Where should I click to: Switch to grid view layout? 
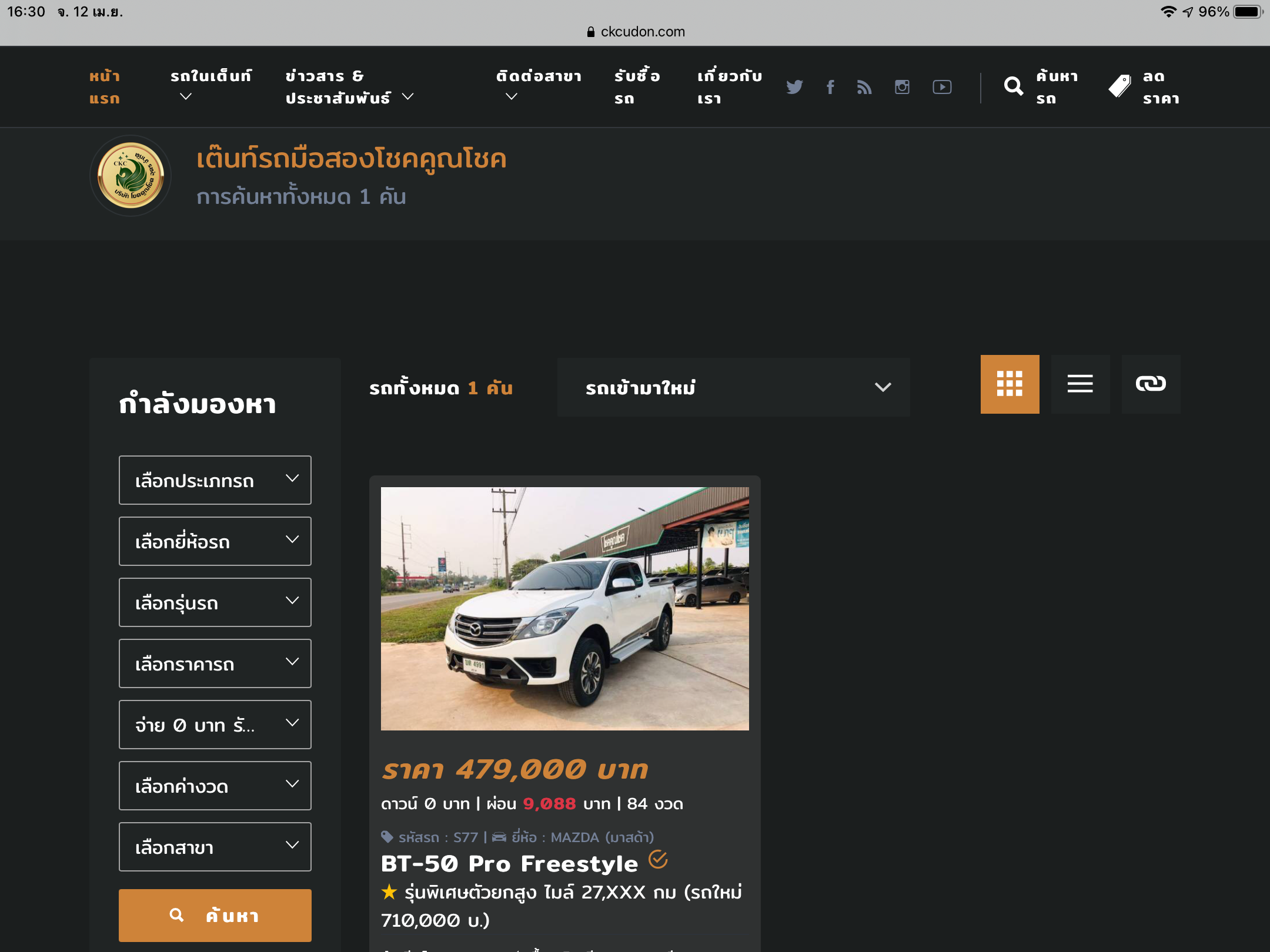coord(1010,384)
